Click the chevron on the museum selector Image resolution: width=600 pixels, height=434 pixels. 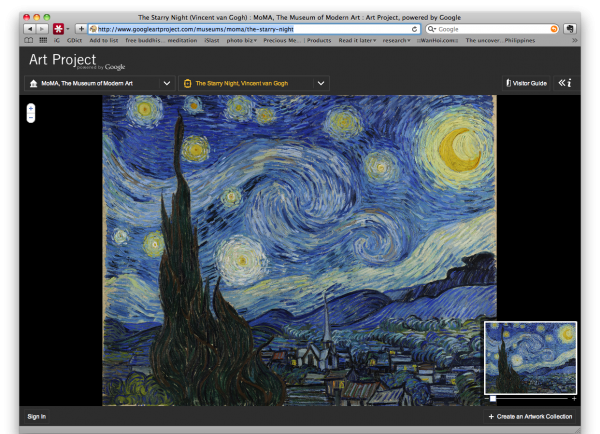coord(167,83)
